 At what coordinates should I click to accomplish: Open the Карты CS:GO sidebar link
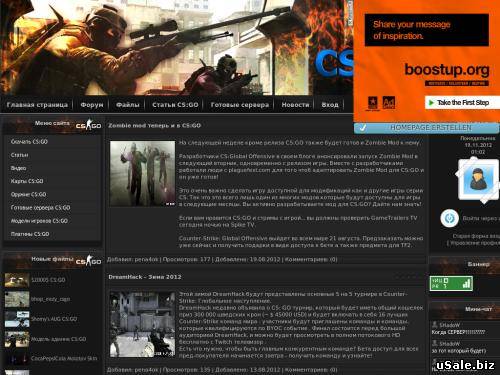[x=27, y=181]
